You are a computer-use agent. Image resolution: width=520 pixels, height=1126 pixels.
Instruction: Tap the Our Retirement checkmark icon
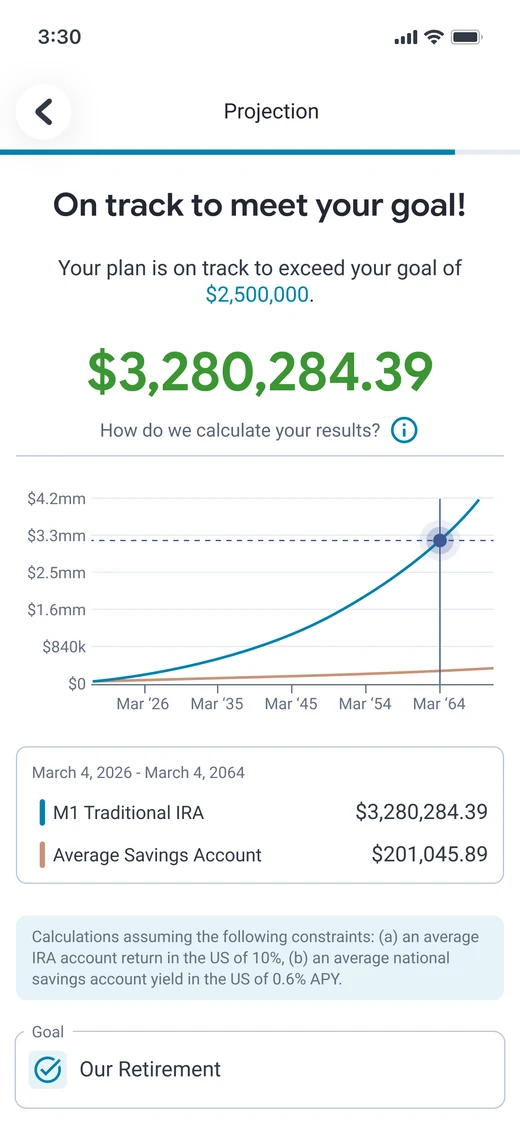[x=47, y=1069]
